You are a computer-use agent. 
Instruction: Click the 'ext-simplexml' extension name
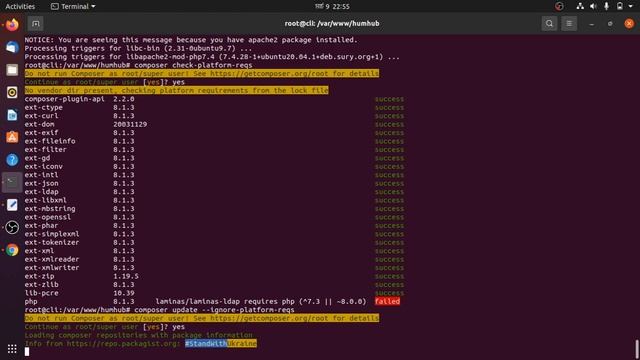52,234
